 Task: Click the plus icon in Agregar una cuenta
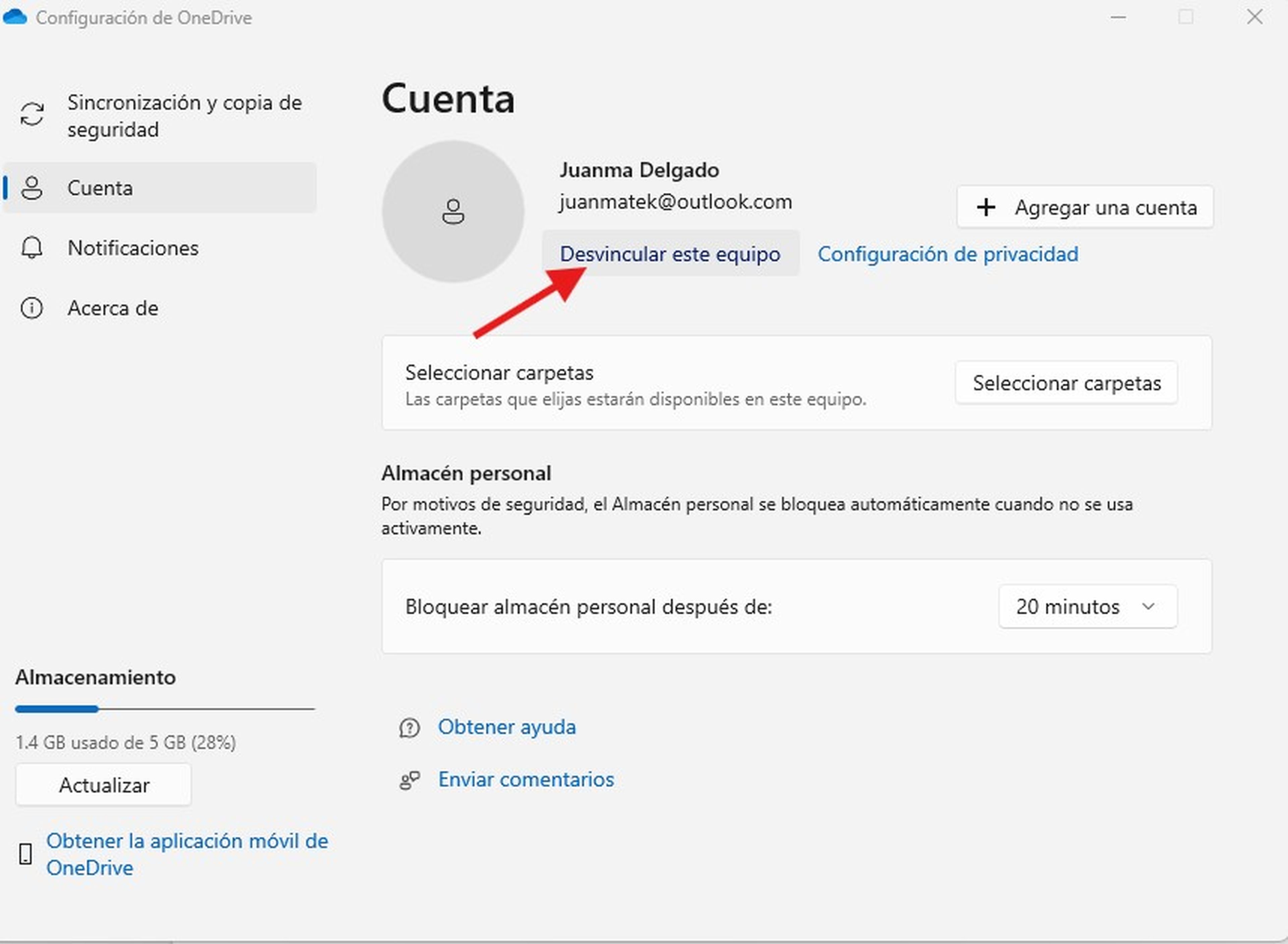click(x=986, y=208)
